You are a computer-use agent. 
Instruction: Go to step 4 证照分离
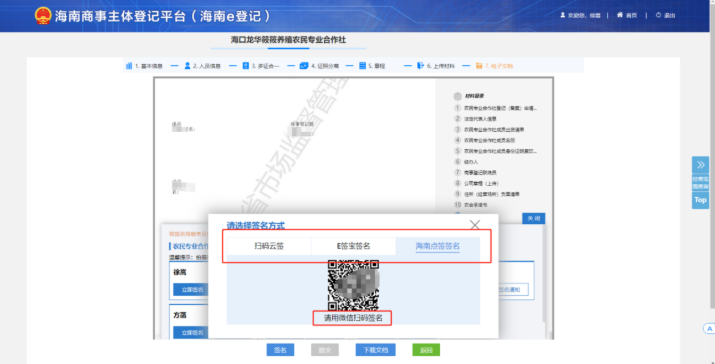tap(319, 66)
